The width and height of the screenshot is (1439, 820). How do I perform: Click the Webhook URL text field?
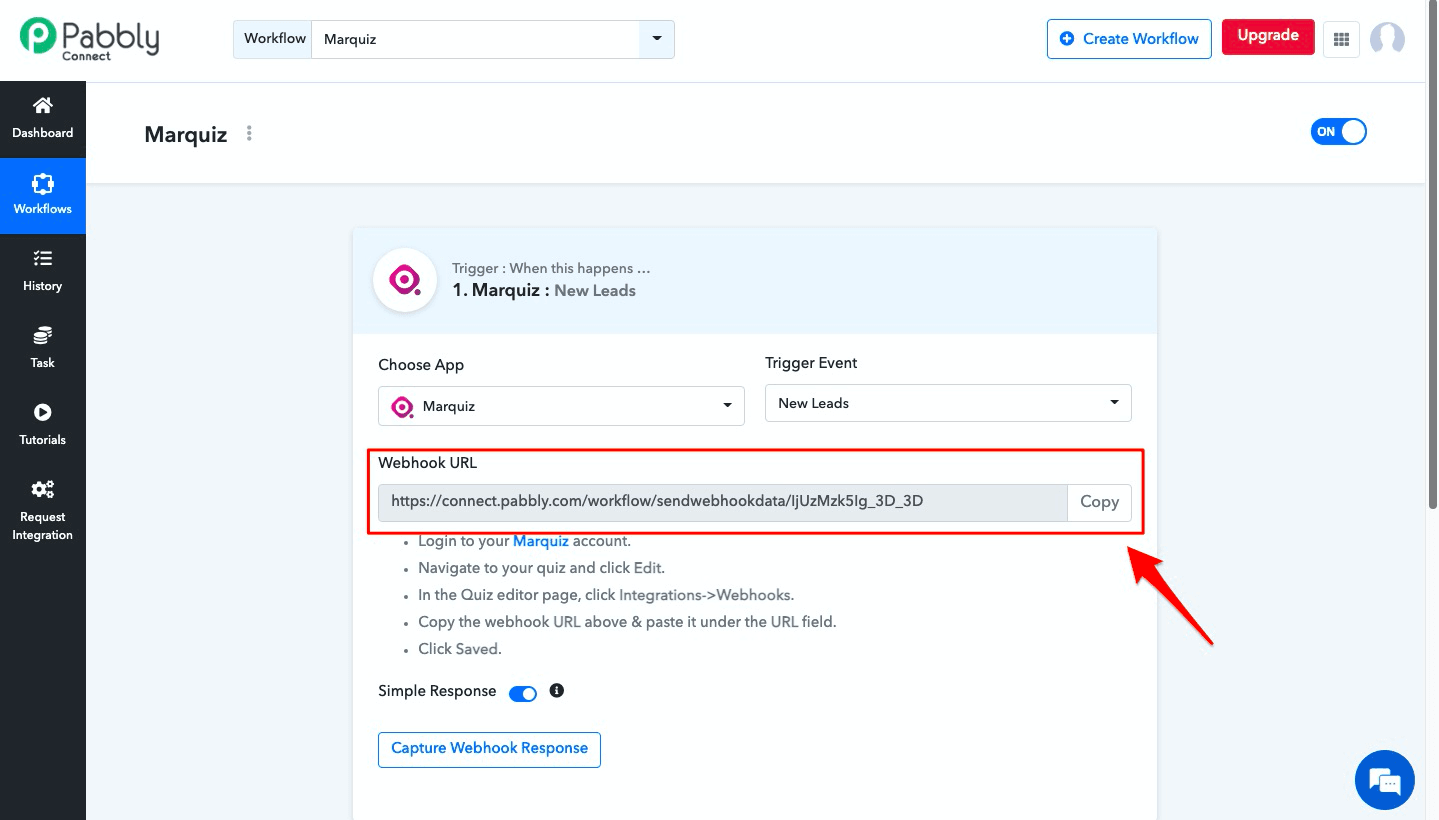click(723, 502)
